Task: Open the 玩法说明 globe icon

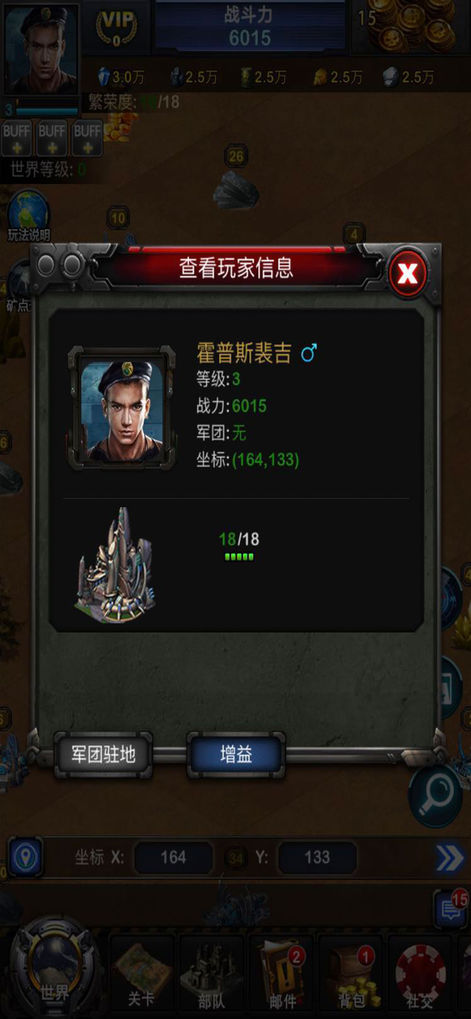Action: [29, 216]
